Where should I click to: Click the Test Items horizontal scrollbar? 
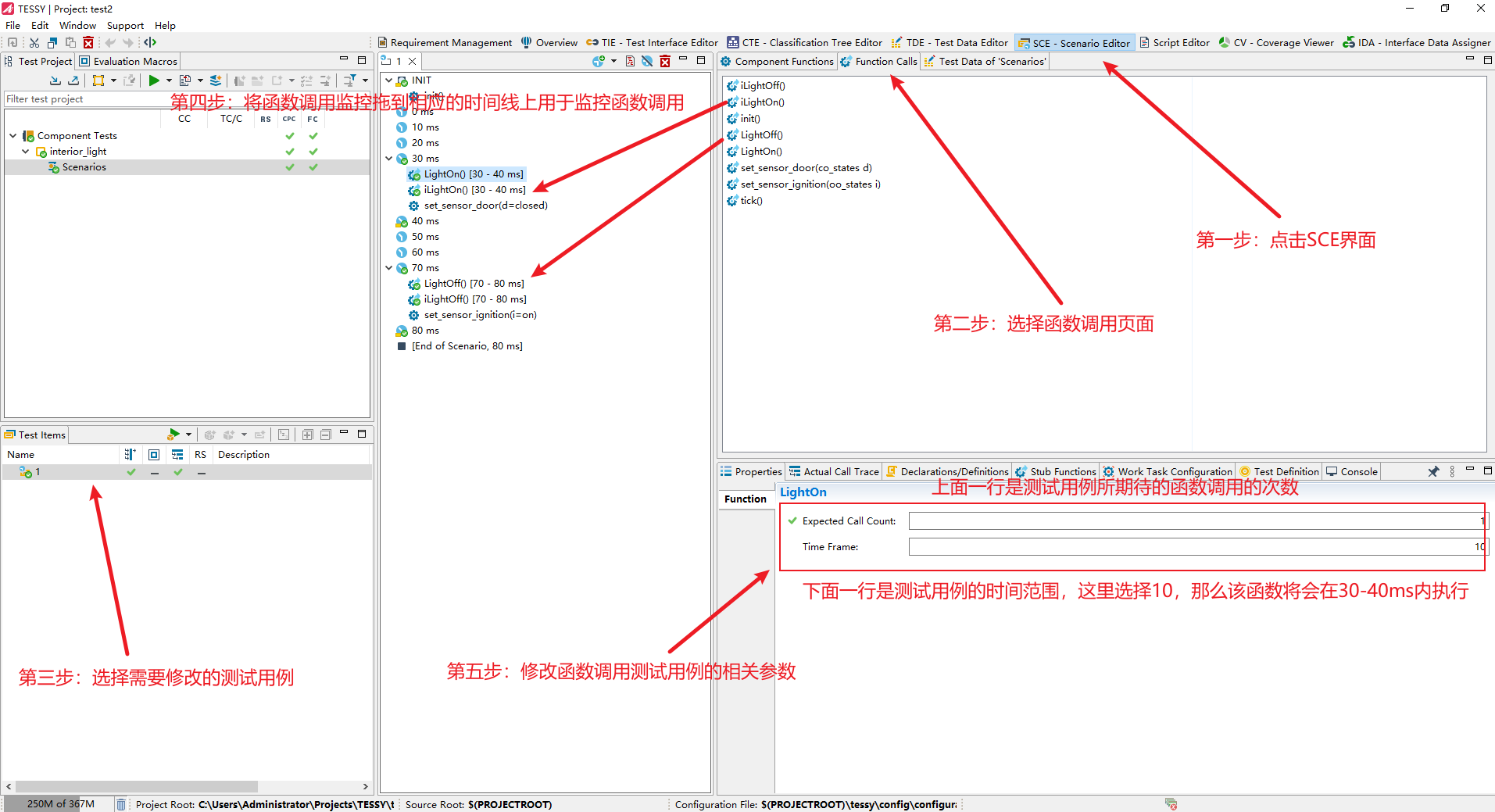tap(137, 786)
